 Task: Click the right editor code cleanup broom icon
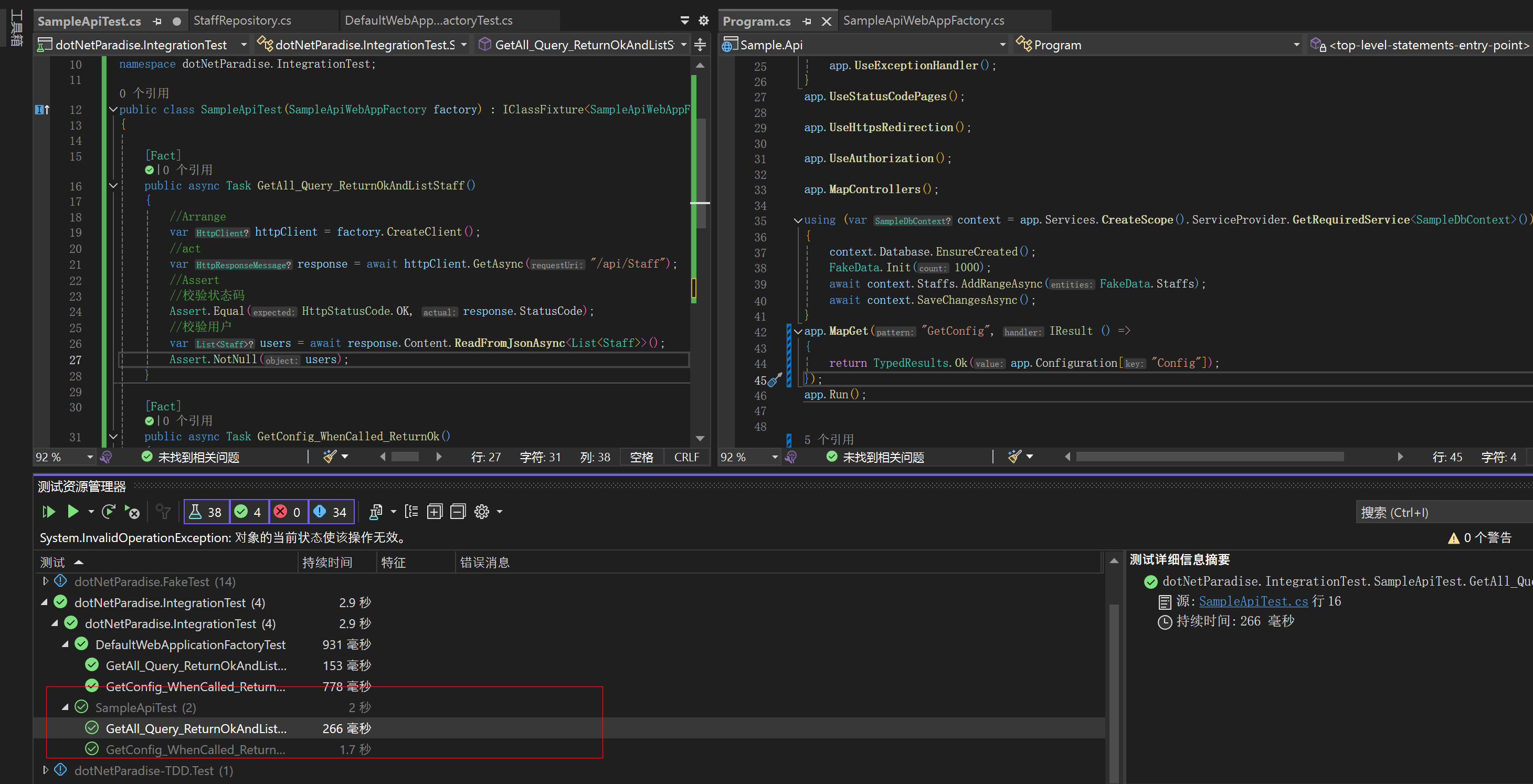[x=1014, y=457]
